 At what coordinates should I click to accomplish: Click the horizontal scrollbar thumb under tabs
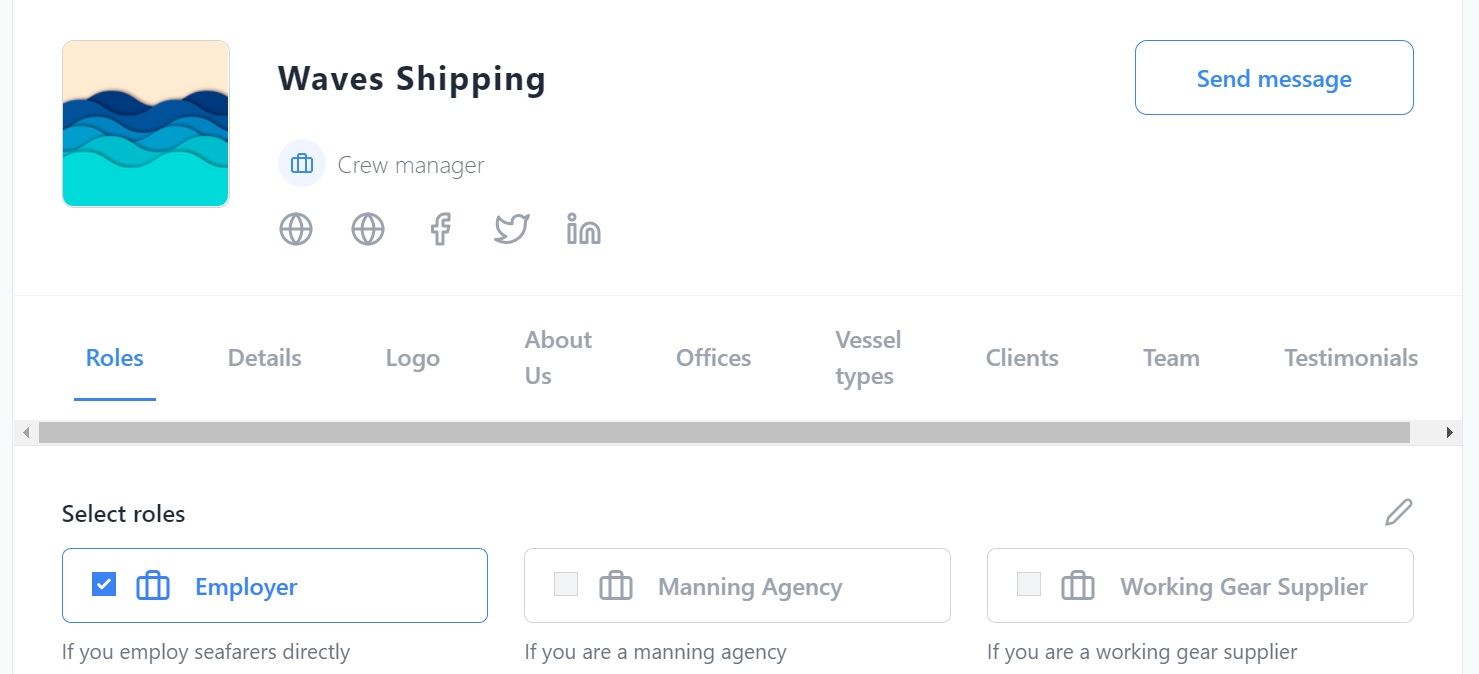click(724, 433)
